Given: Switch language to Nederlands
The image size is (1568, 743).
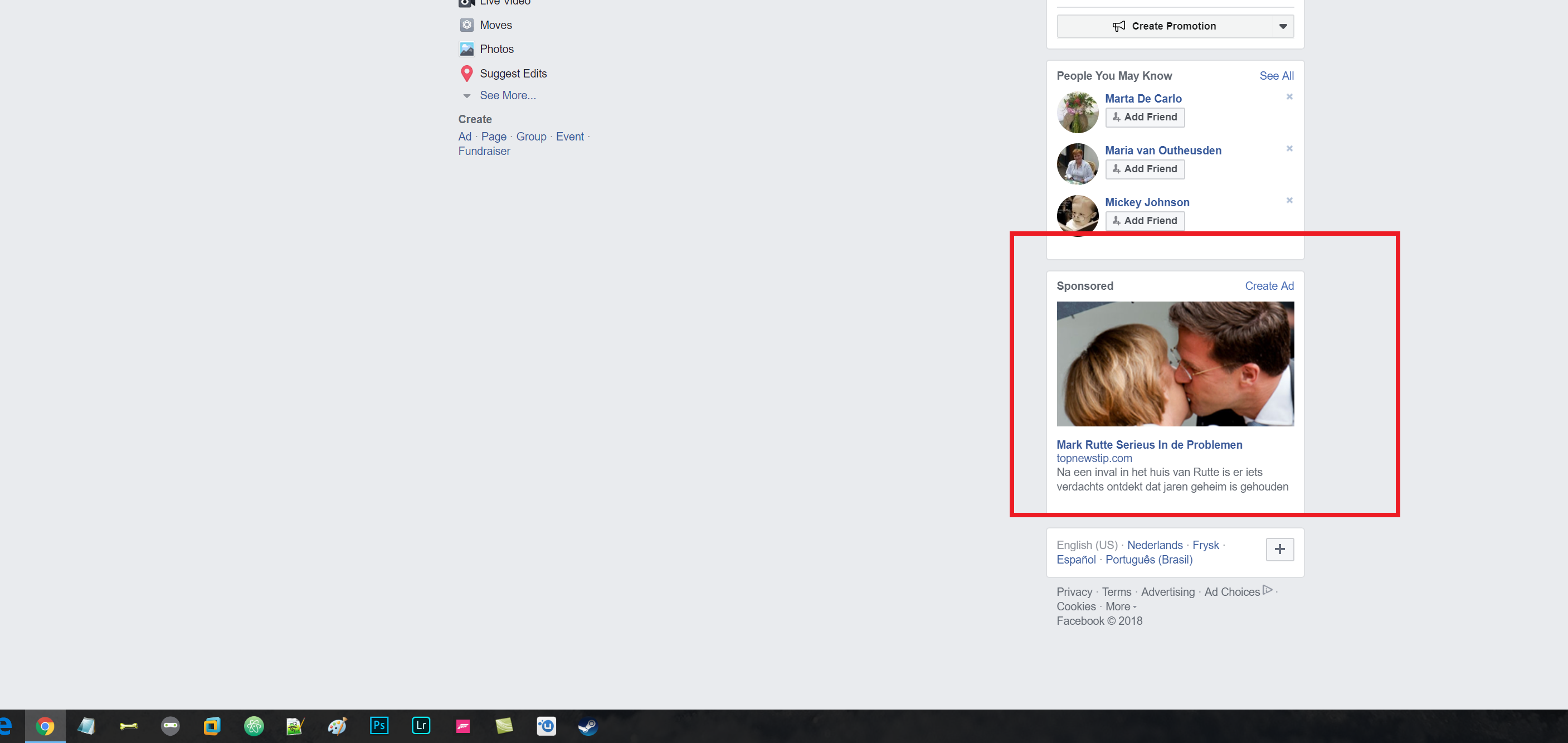Looking at the screenshot, I should coord(1155,545).
